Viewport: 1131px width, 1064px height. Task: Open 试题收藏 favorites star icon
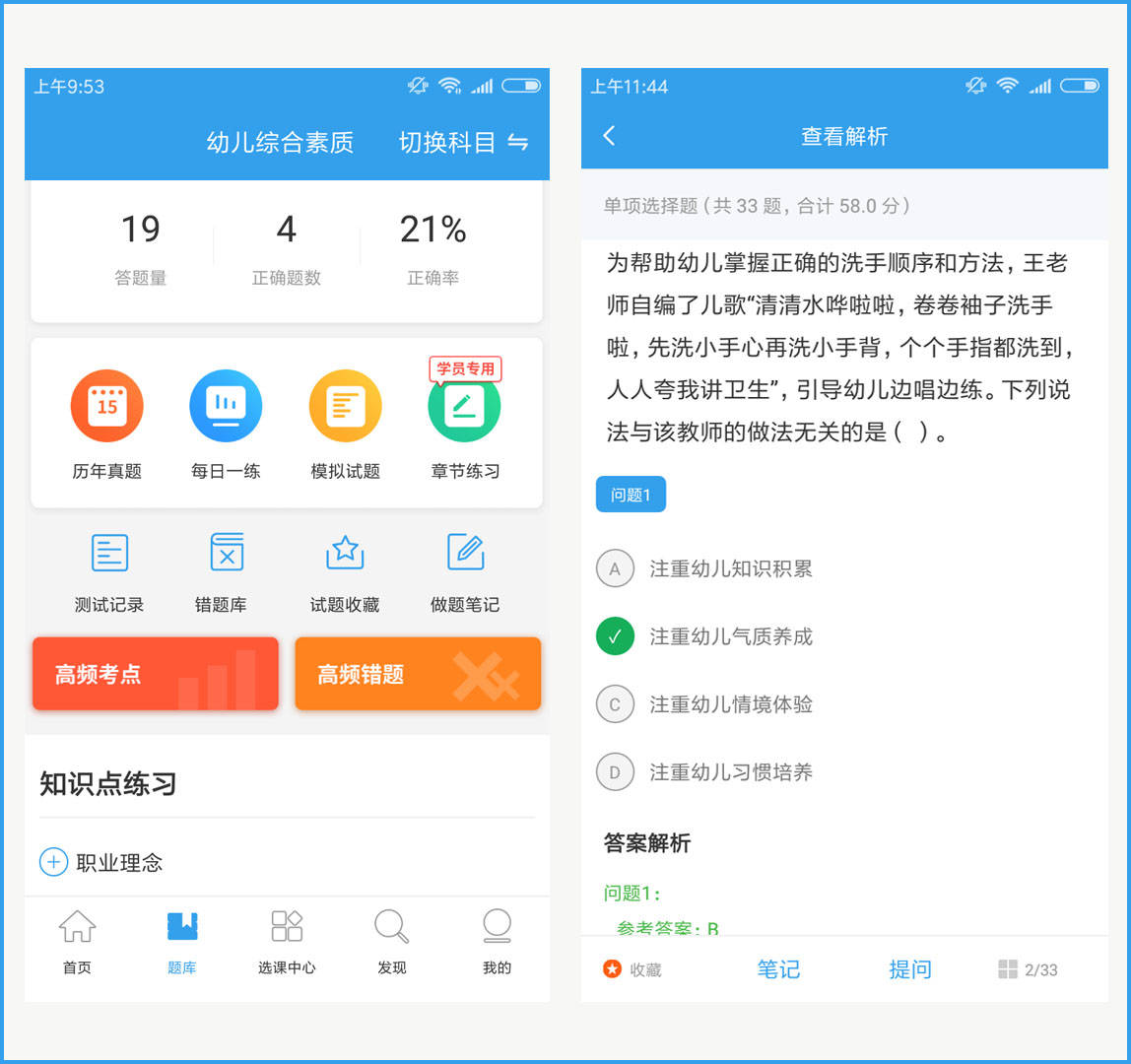click(345, 553)
